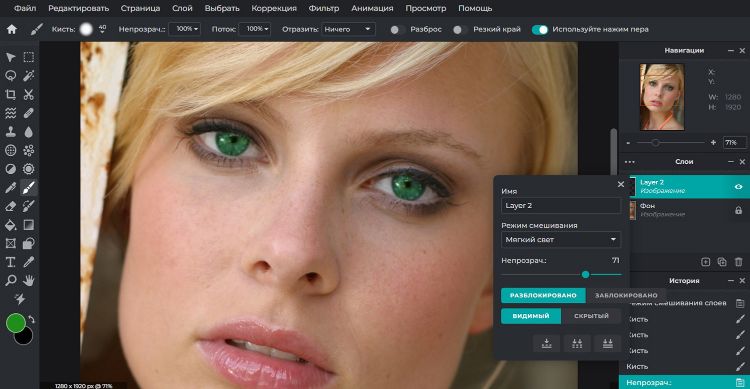Select the Blur droplet tool

[29, 132]
